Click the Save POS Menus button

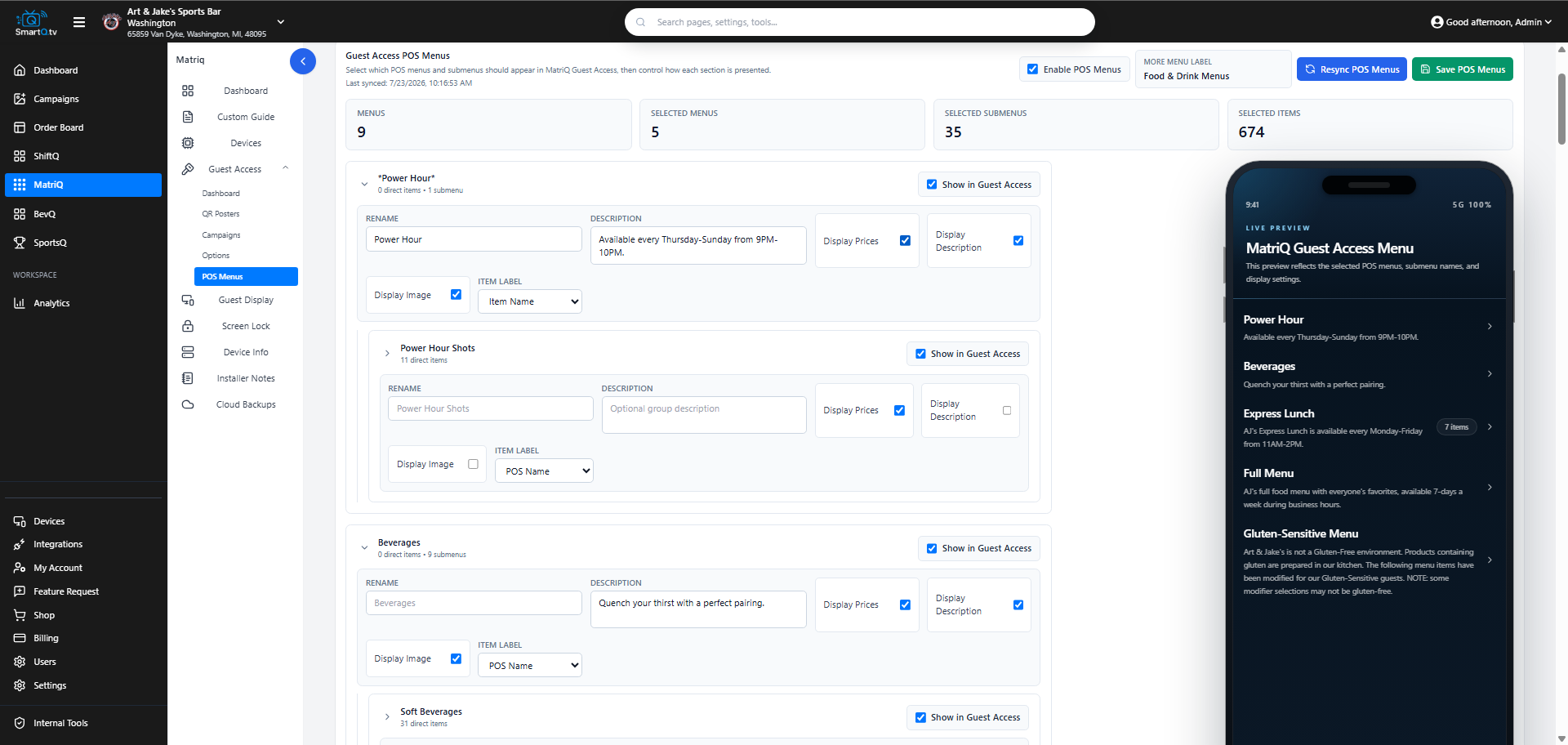click(1463, 69)
